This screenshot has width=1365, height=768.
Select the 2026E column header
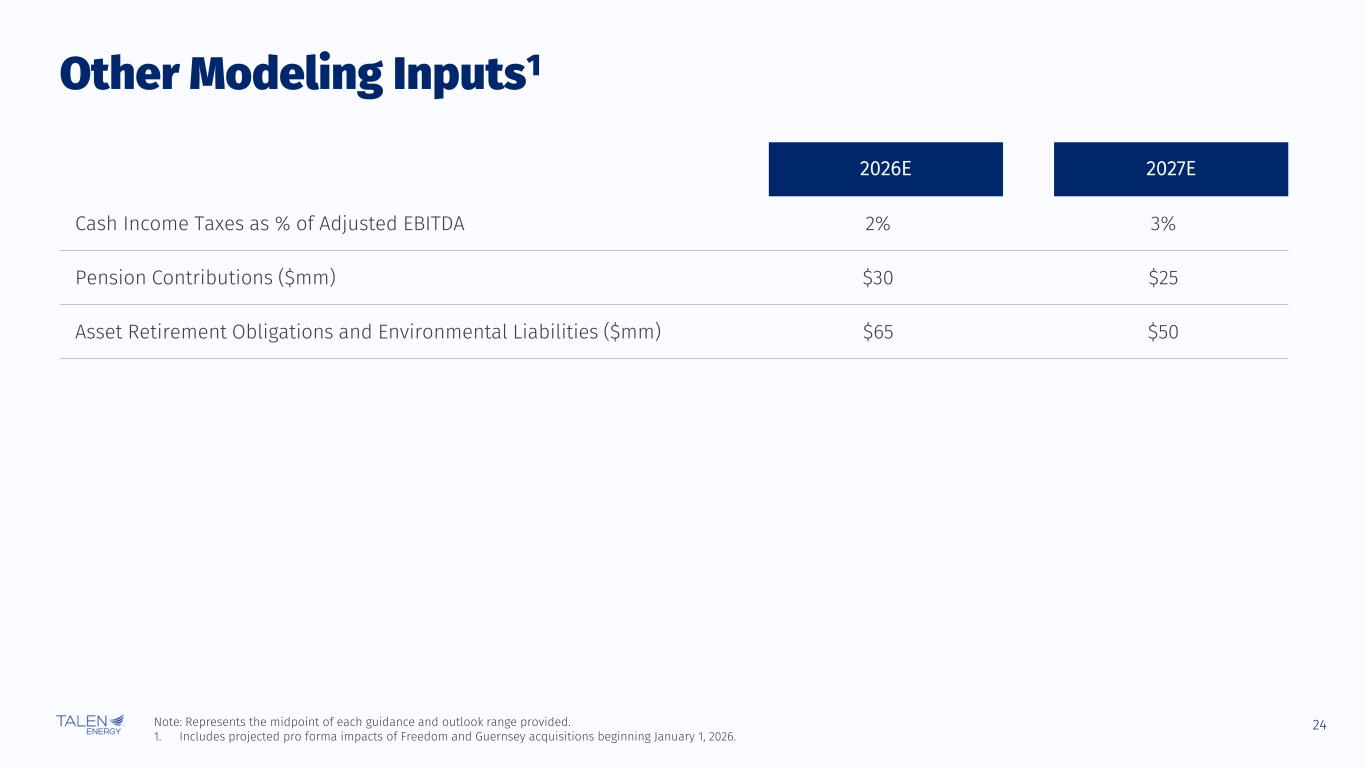(x=885, y=169)
